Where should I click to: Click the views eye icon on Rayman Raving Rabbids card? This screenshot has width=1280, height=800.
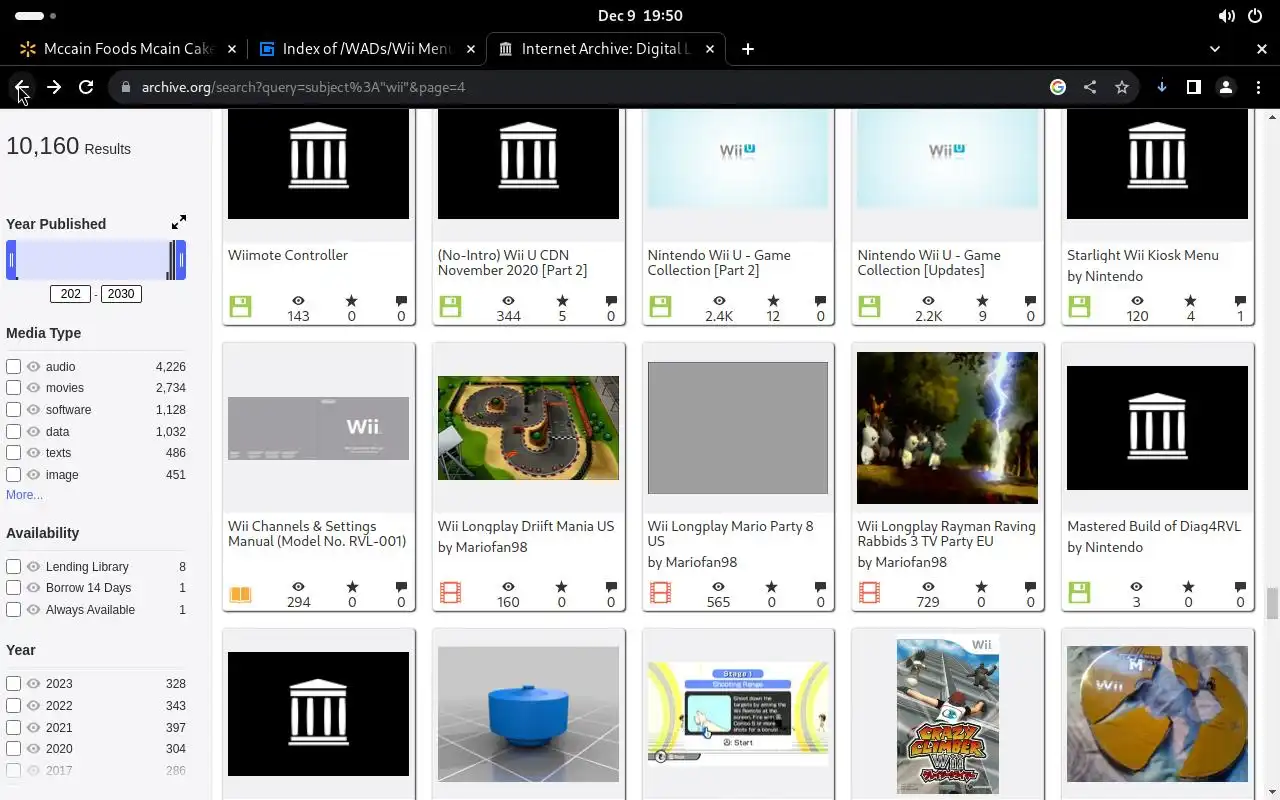pos(928,587)
